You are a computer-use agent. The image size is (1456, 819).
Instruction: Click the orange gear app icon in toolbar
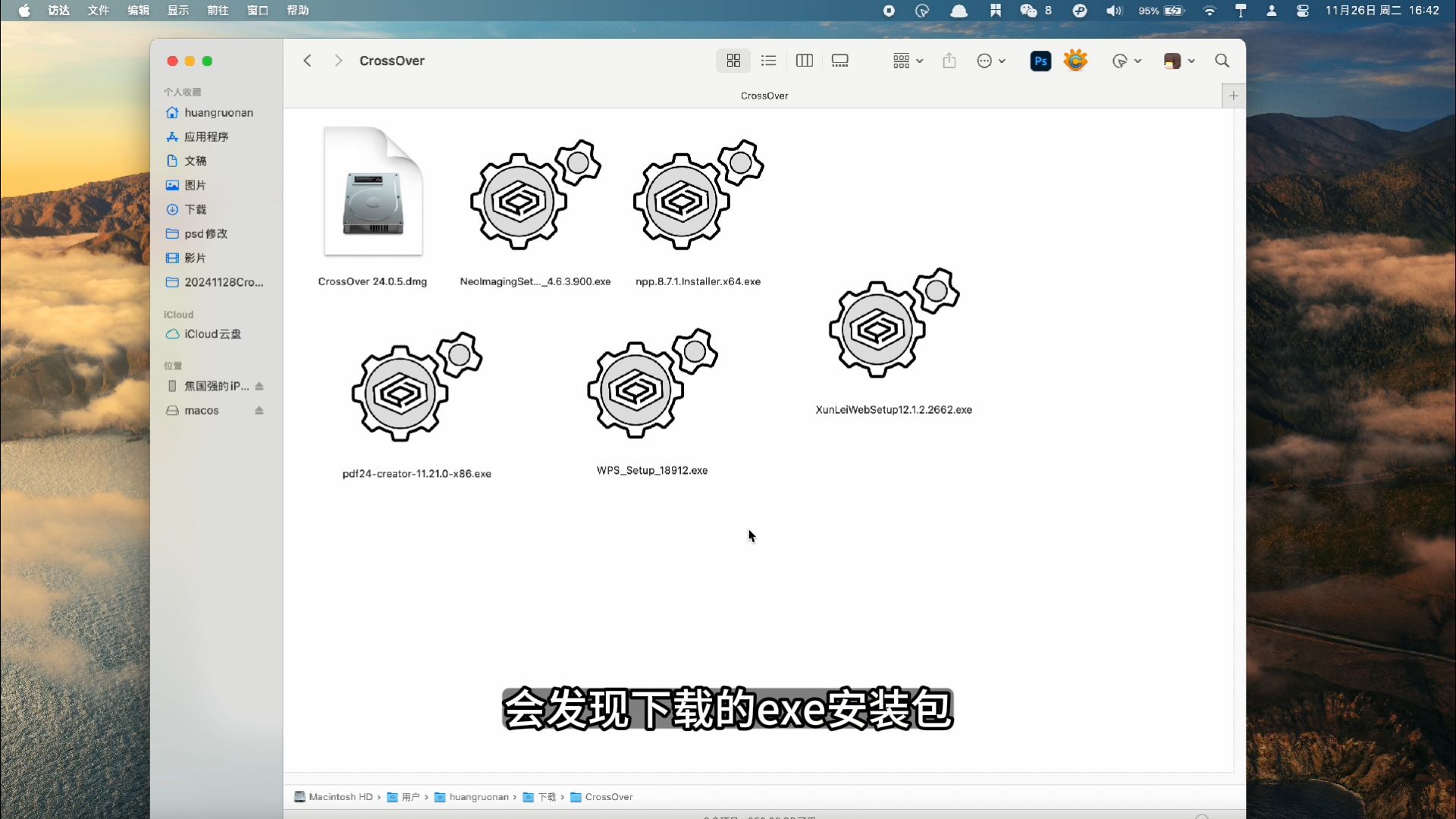[1075, 61]
